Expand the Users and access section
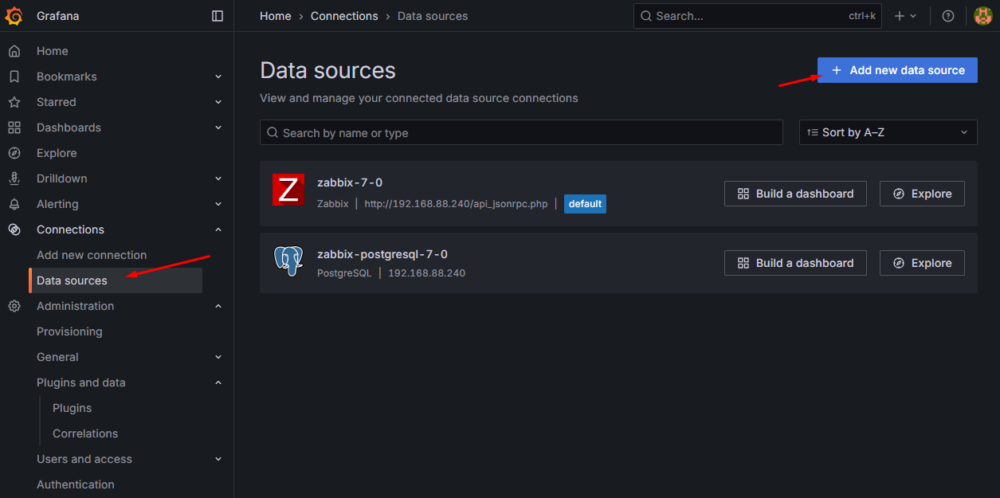This screenshot has height=498, width=1000. 218,459
